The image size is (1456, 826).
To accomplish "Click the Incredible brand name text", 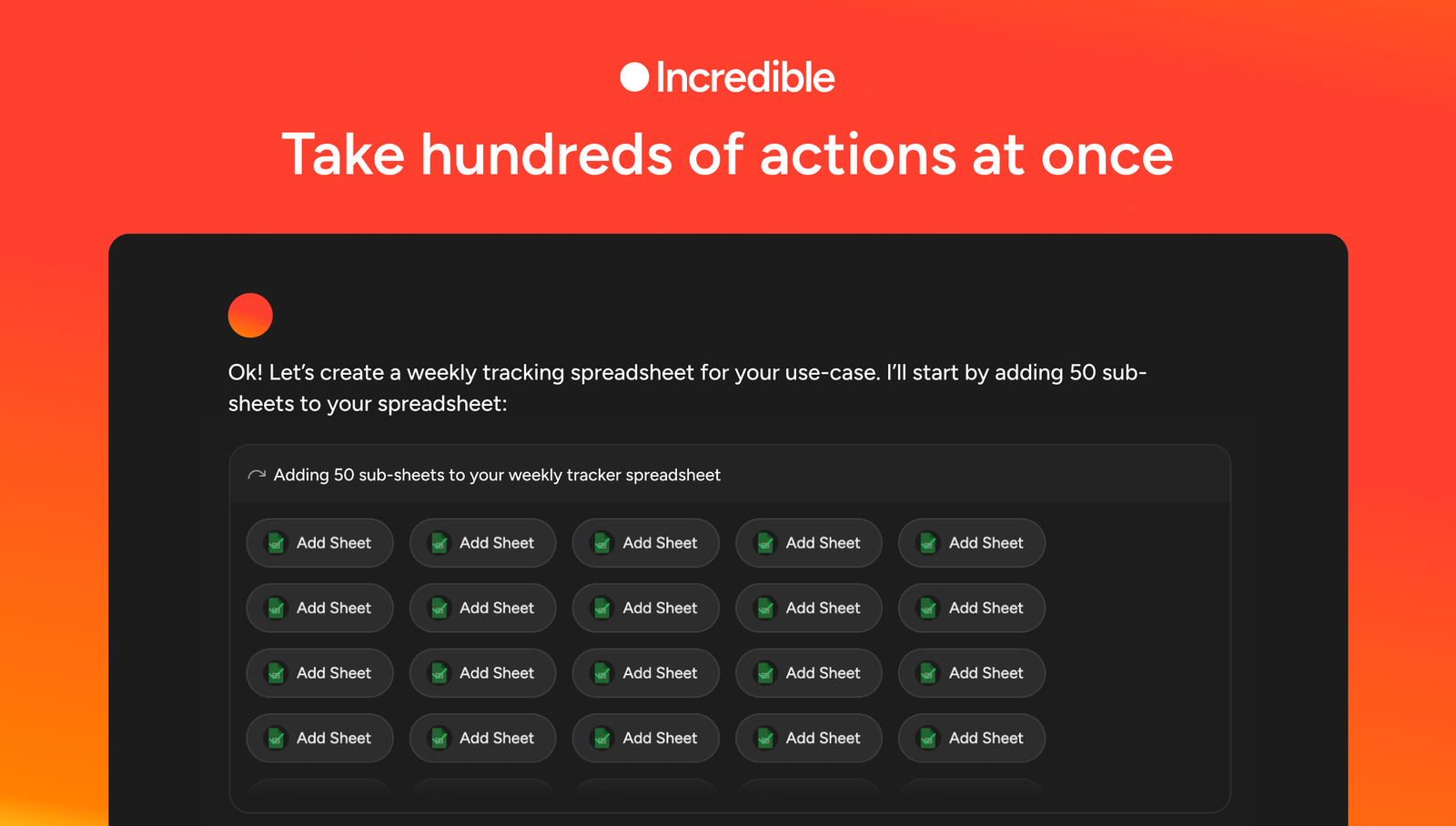I will (744, 77).
